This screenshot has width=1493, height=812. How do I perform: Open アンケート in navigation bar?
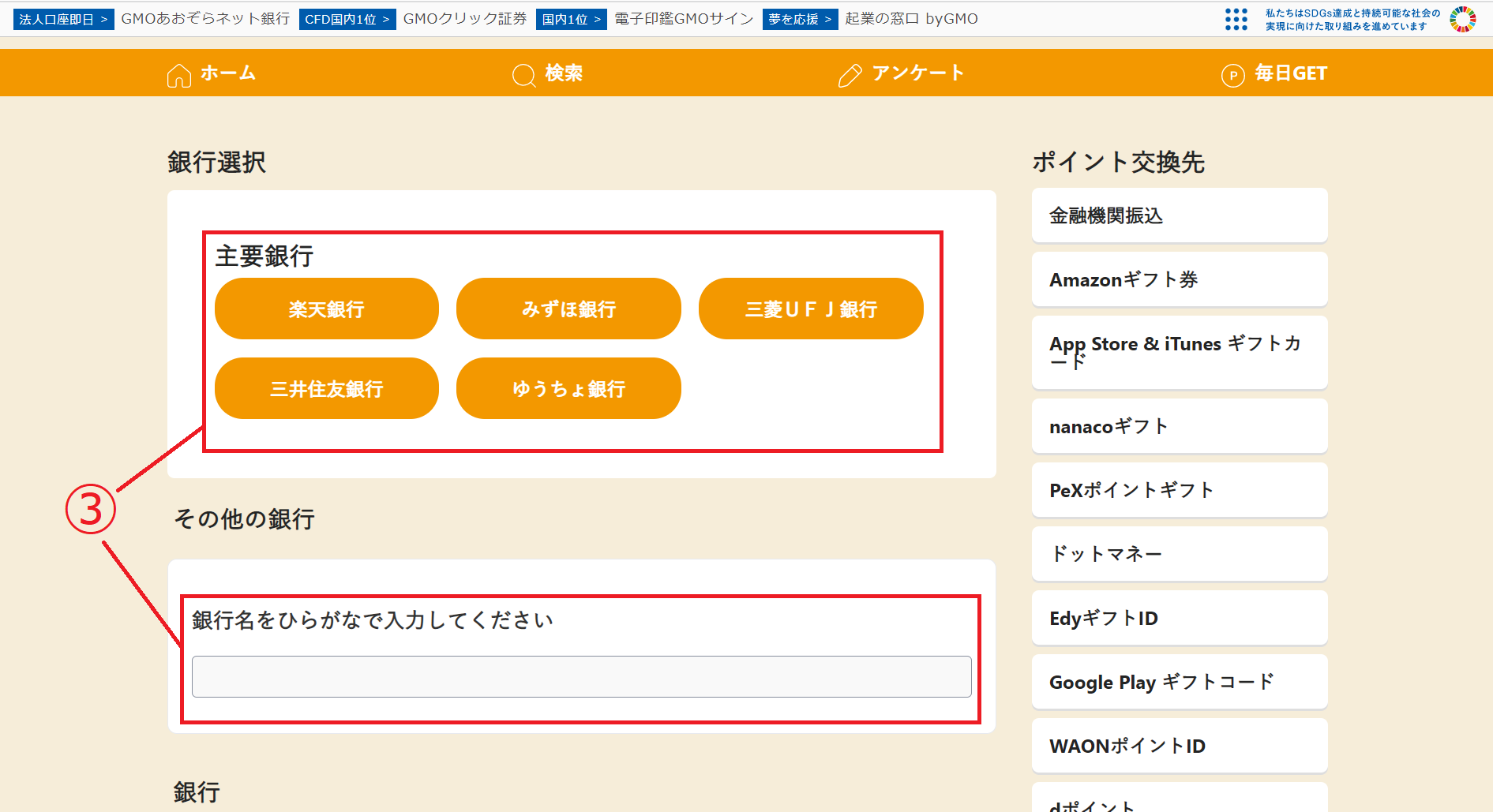pos(917,73)
